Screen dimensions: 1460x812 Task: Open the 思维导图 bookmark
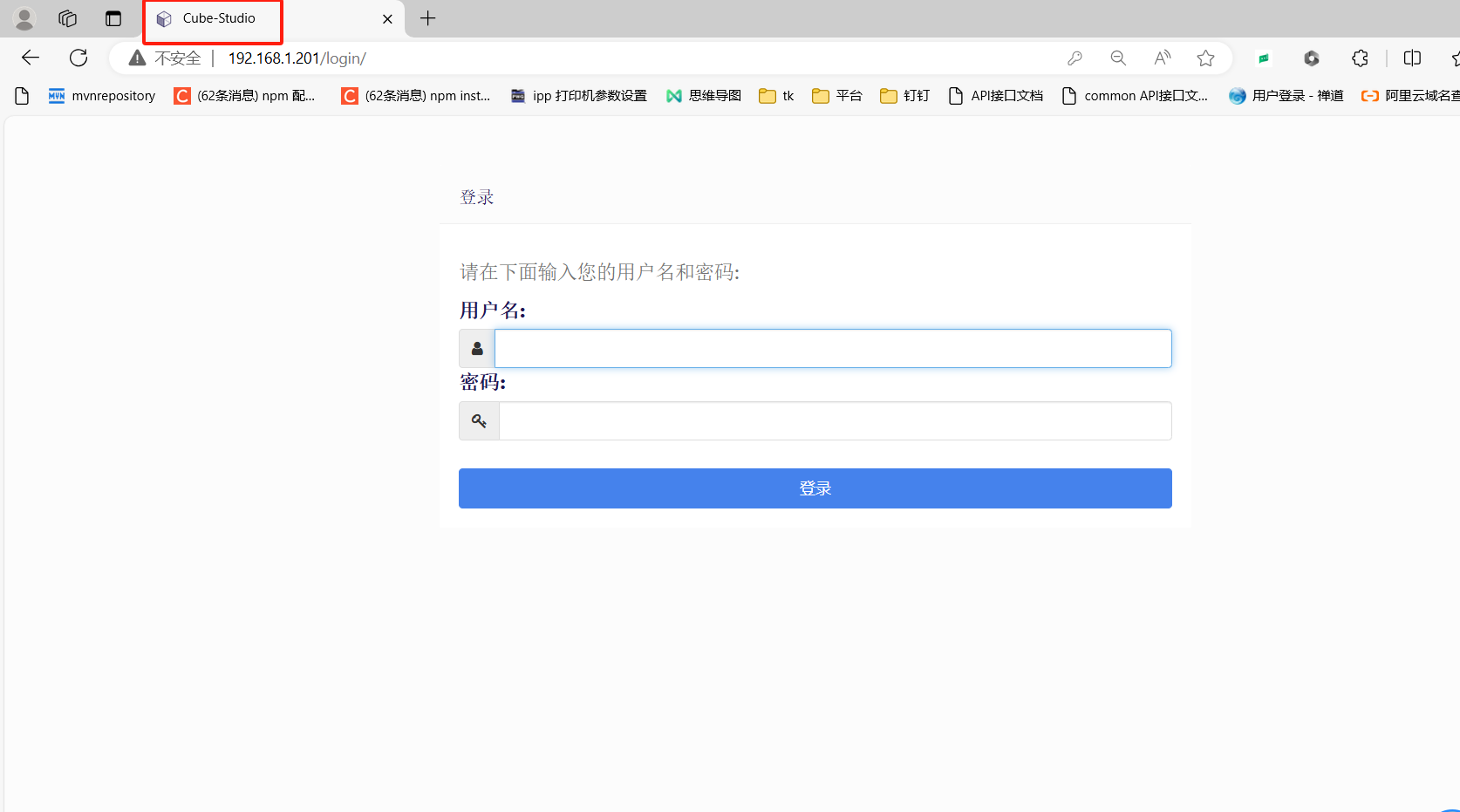click(704, 96)
